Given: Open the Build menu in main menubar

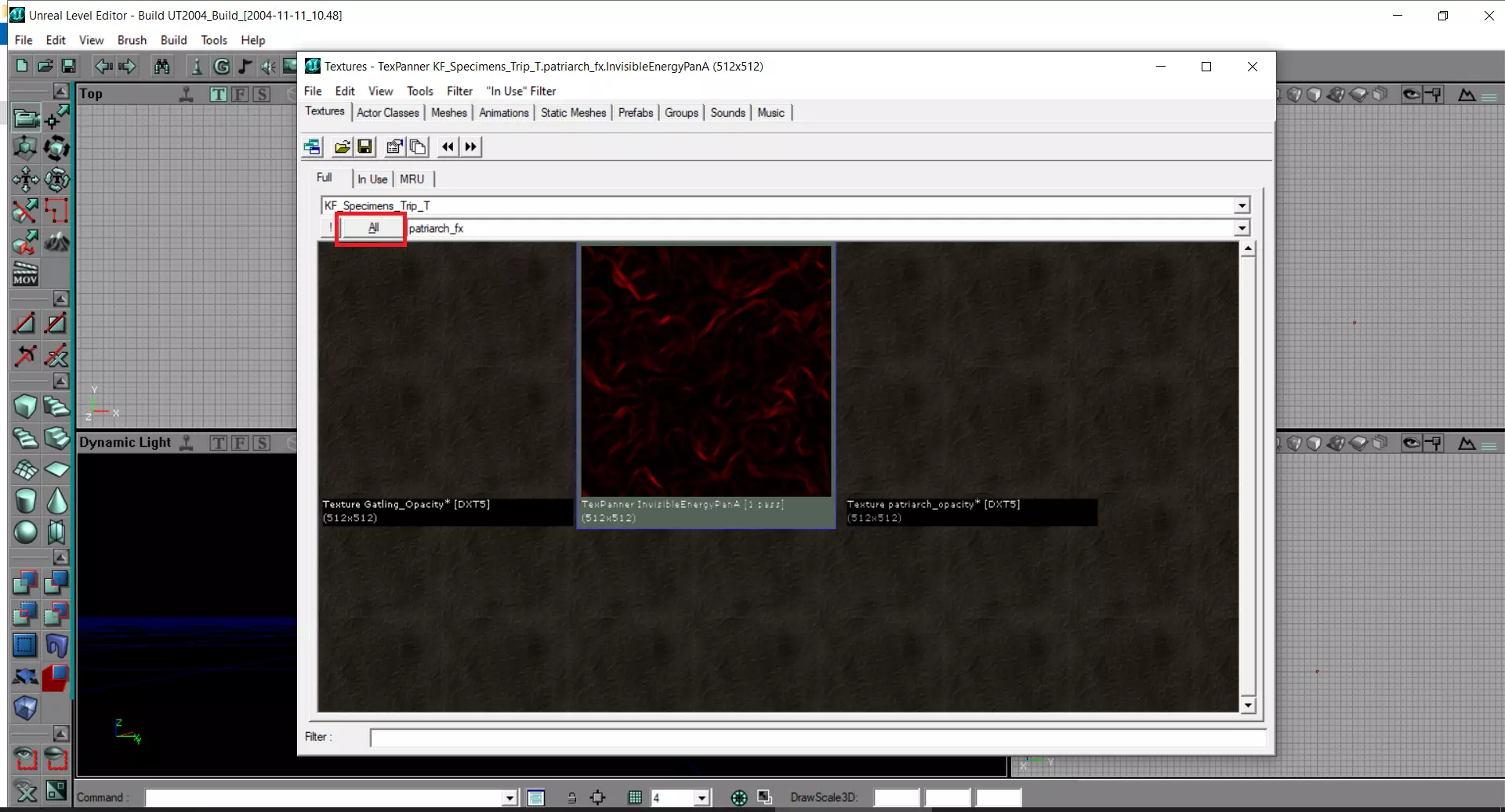Looking at the screenshot, I should (173, 40).
